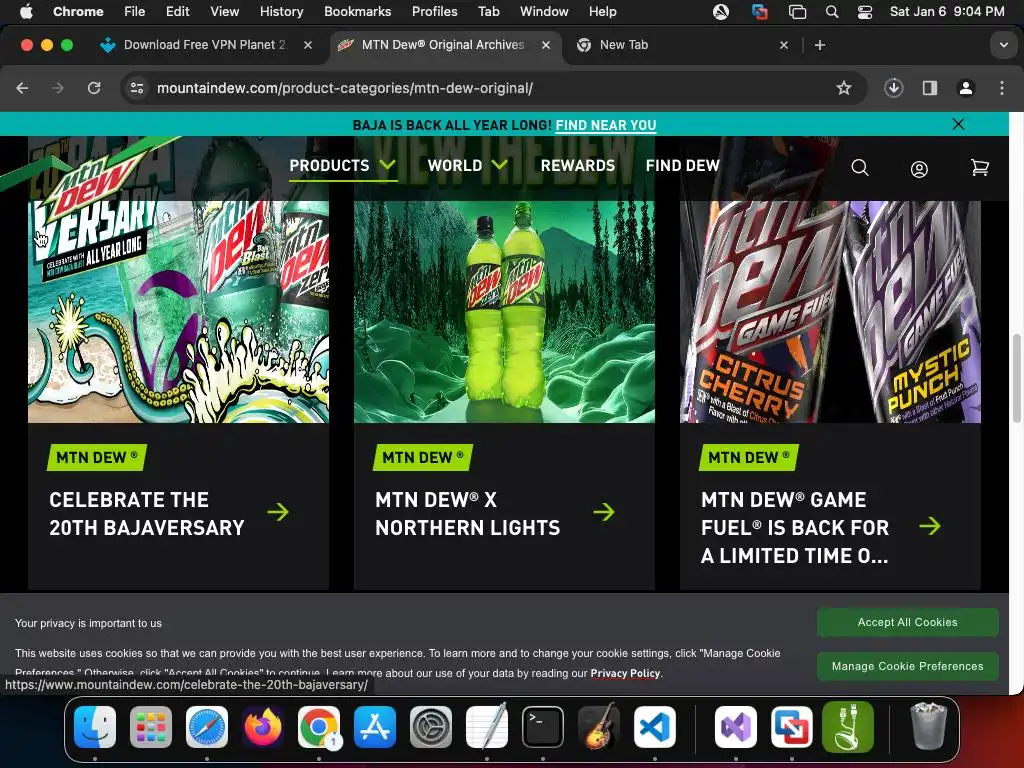Open the Apple menu
Viewport: 1024px width, 768px height.
click(26, 11)
